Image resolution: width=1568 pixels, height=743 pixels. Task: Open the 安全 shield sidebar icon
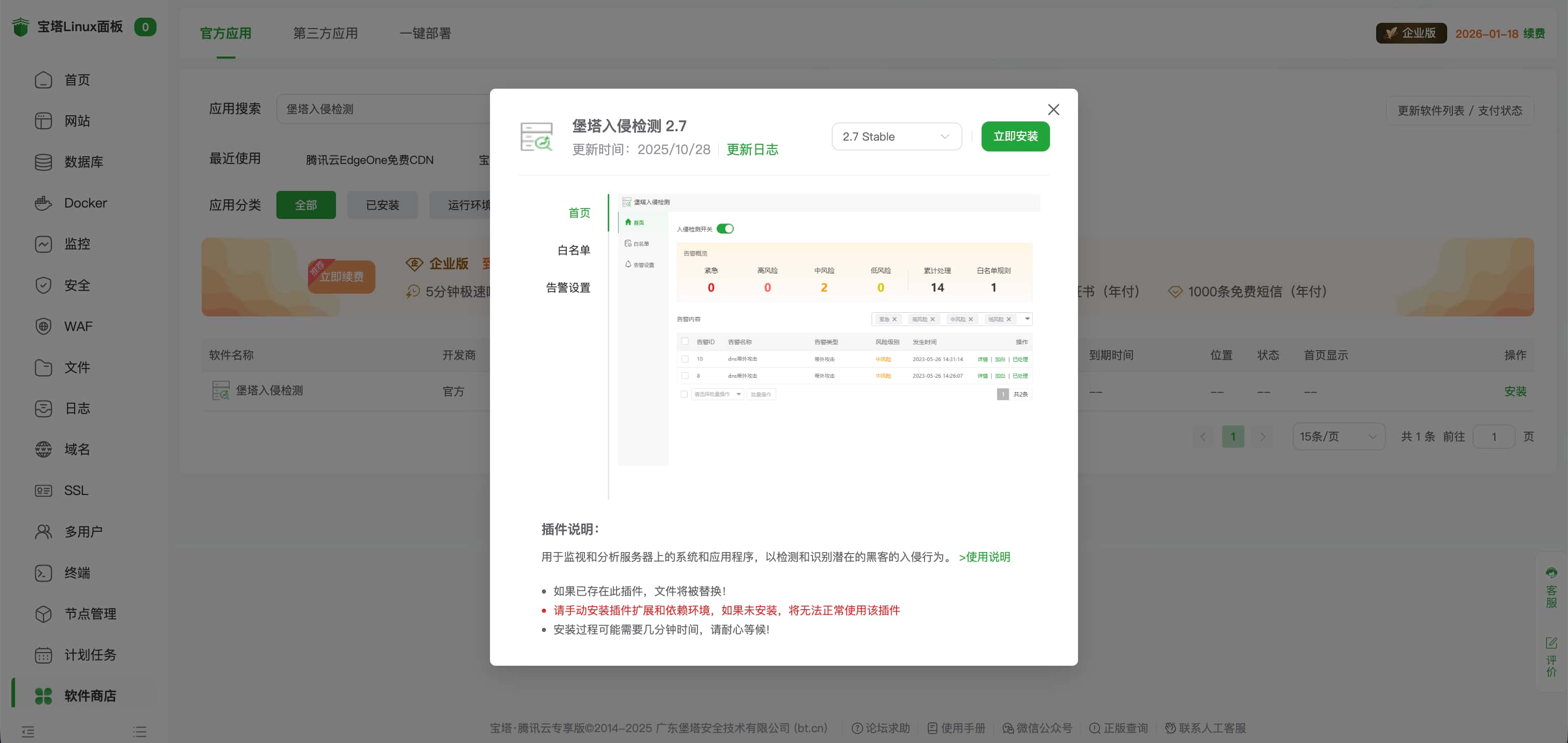(x=43, y=285)
